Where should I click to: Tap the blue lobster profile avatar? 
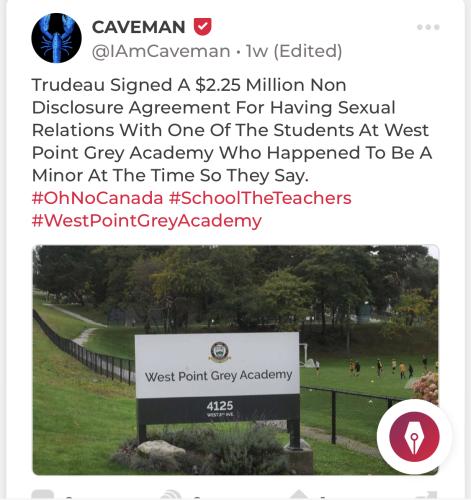tap(56, 38)
